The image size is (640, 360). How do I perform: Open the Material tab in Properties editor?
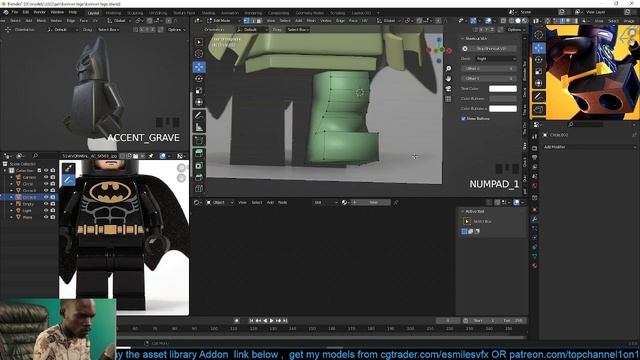click(535, 266)
